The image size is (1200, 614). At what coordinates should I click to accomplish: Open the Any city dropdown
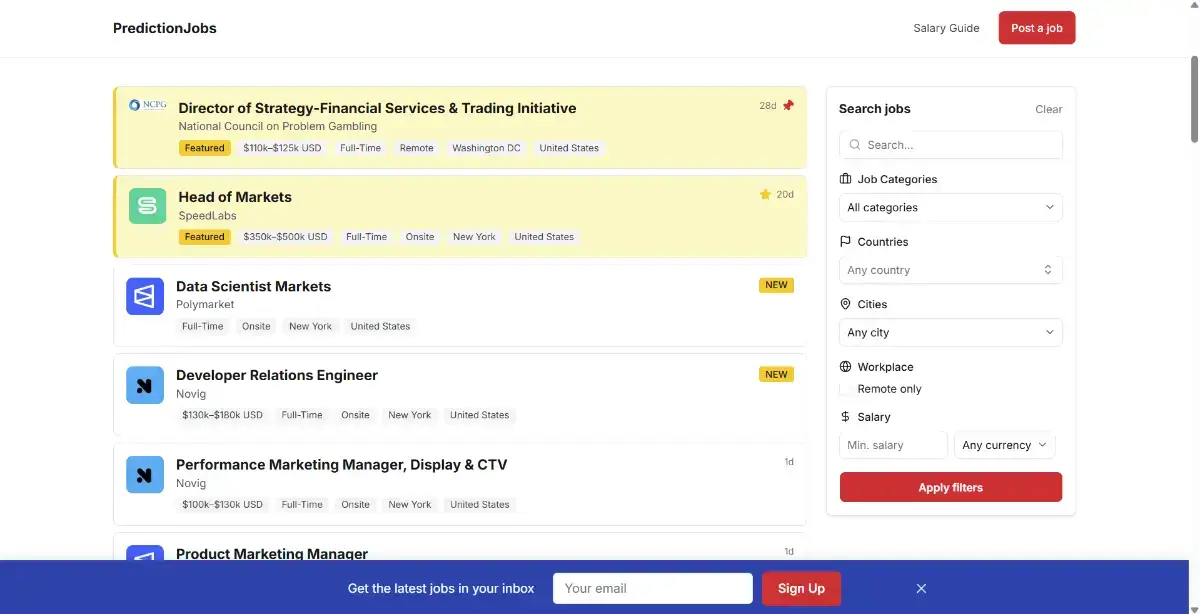(x=951, y=332)
